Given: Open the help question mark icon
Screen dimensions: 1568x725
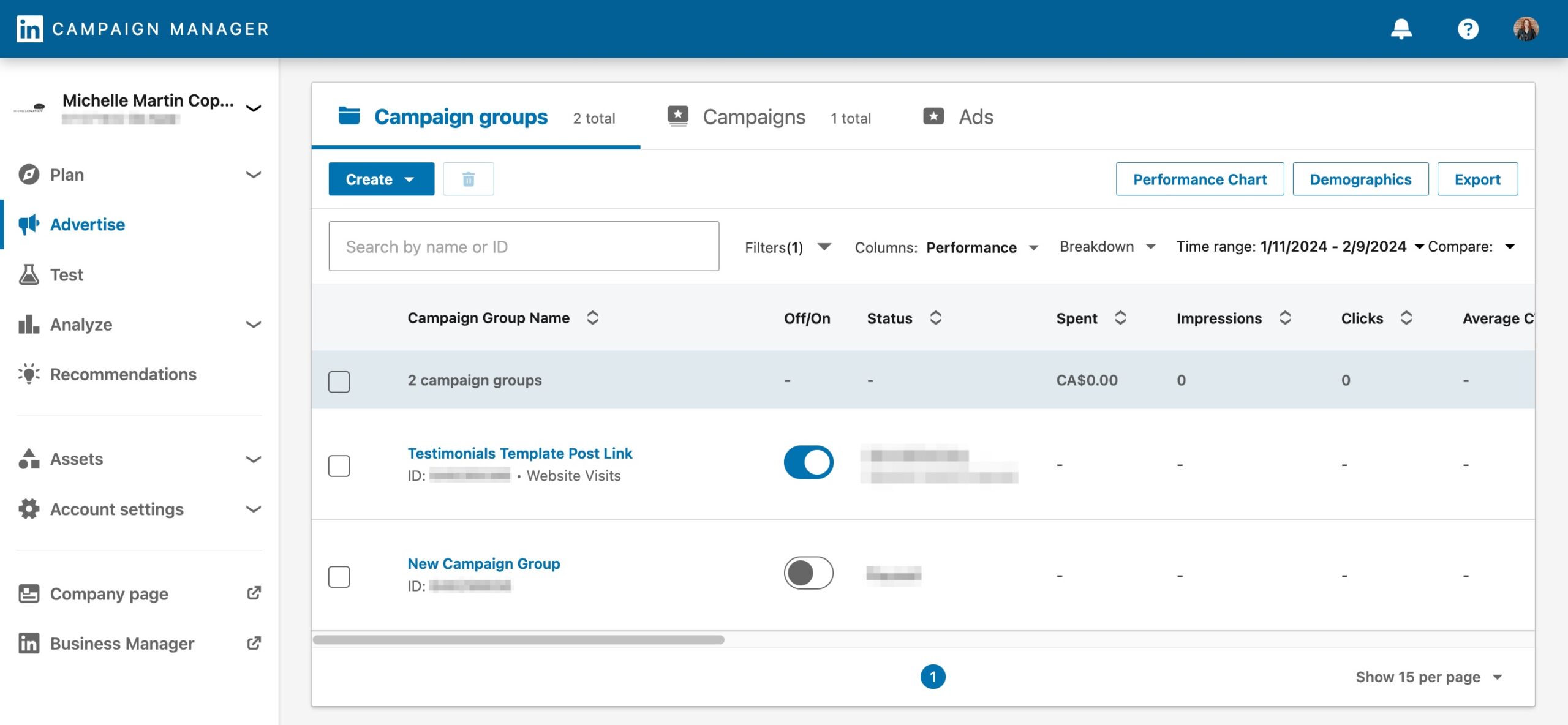Looking at the screenshot, I should pos(1468,29).
